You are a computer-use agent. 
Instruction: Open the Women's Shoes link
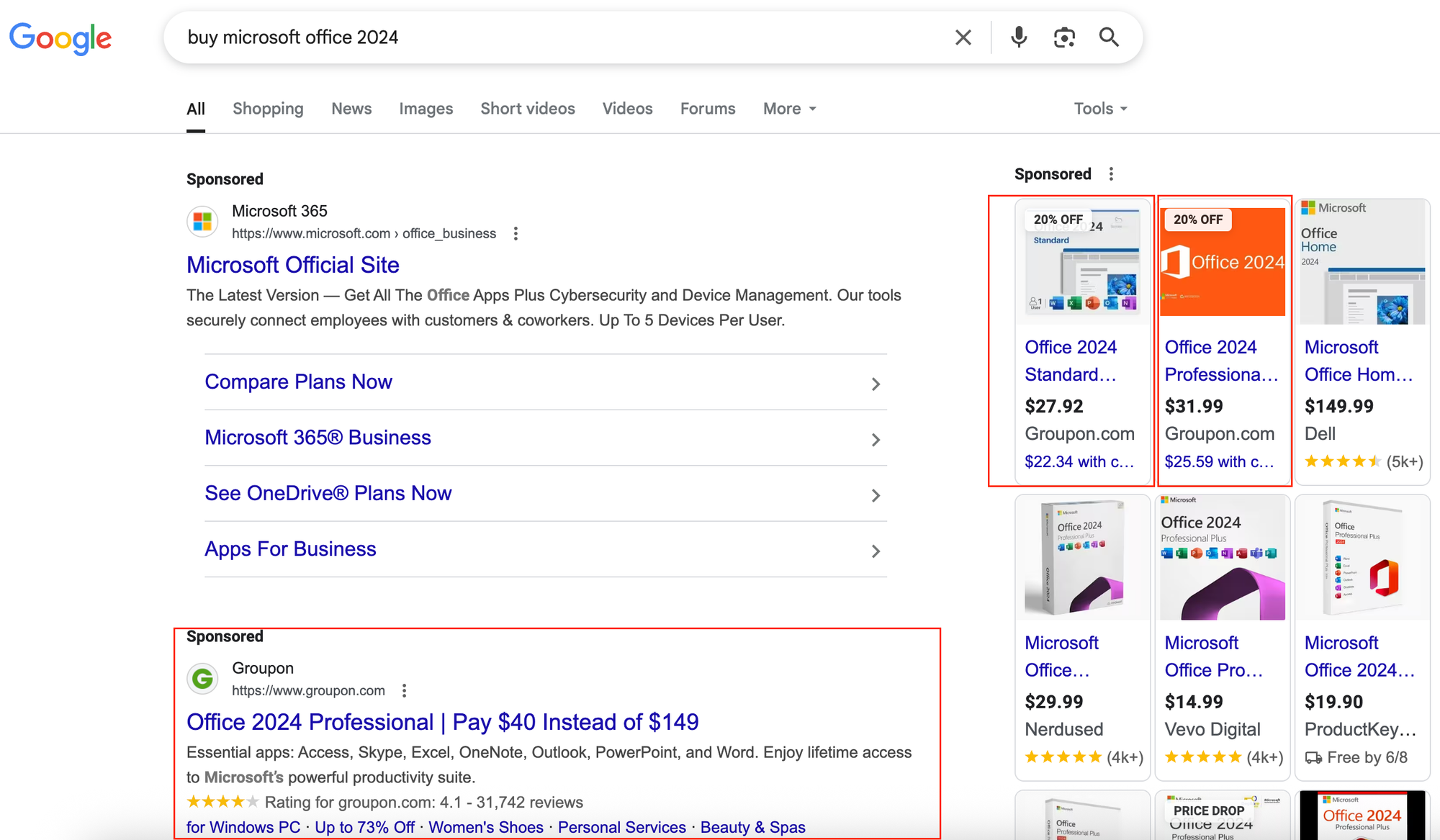click(x=486, y=828)
